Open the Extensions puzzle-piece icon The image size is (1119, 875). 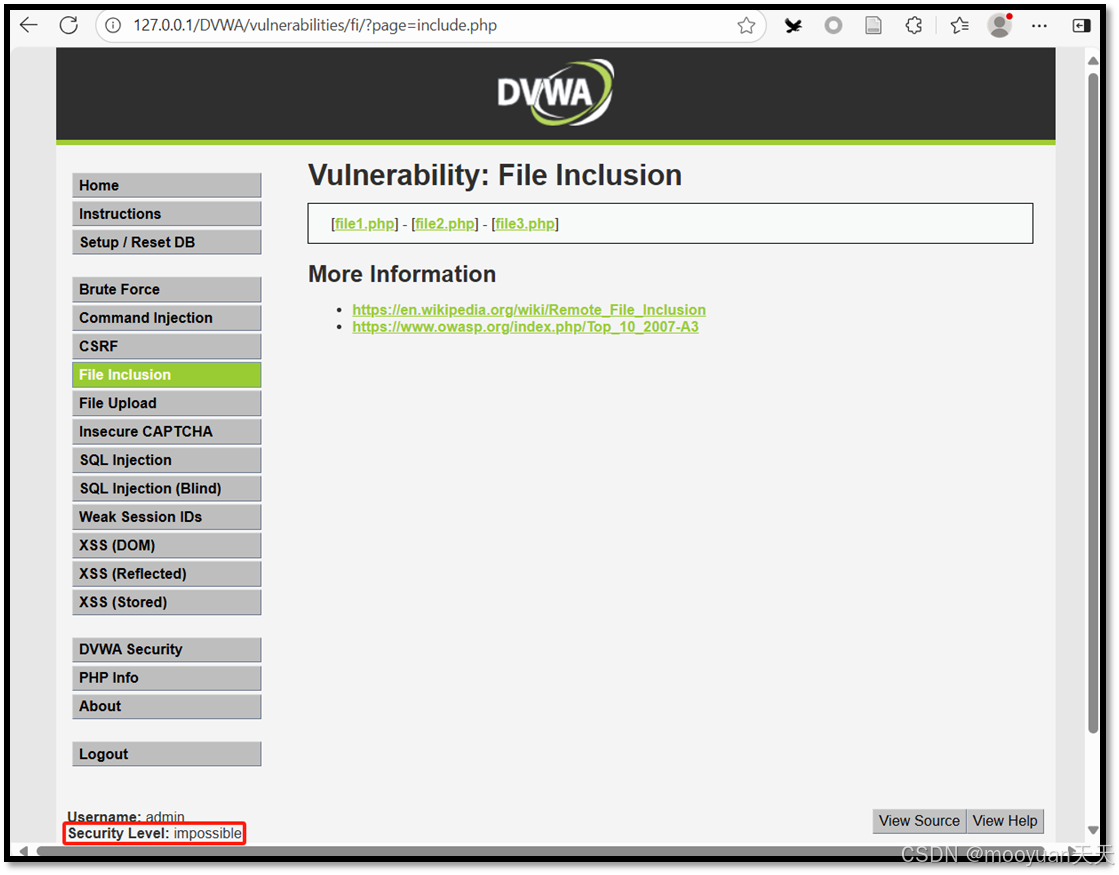[x=913, y=26]
